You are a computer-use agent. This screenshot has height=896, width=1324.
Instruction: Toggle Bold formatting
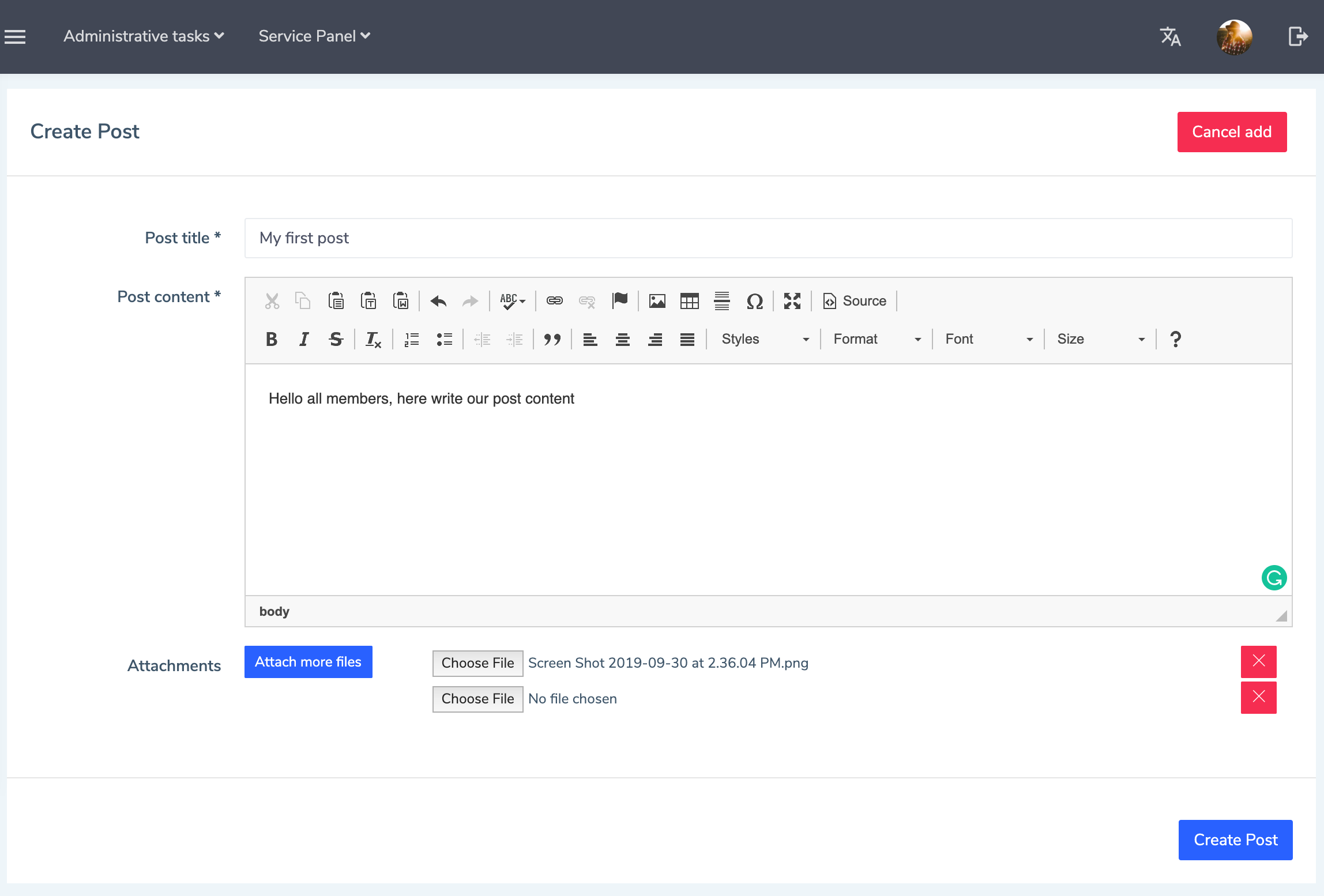click(x=272, y=339)
